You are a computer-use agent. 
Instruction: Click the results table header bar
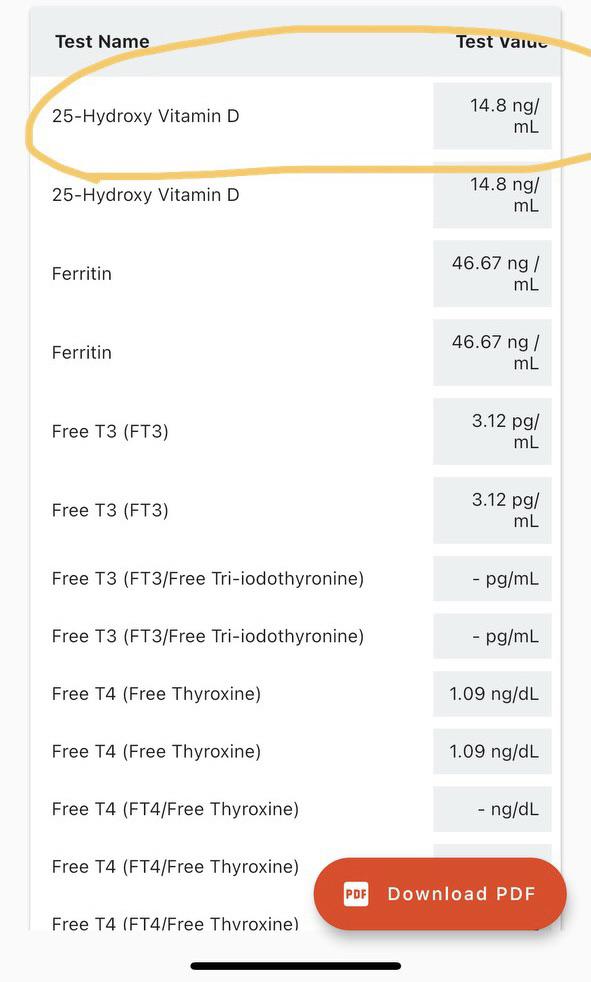295,41
